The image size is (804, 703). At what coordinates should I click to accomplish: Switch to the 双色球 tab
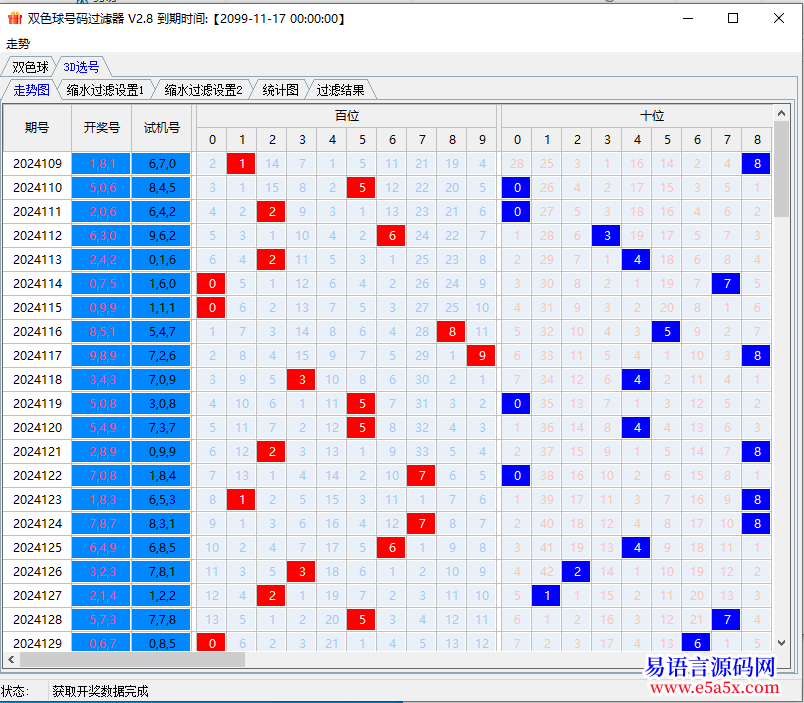click(x=30, y=67)
